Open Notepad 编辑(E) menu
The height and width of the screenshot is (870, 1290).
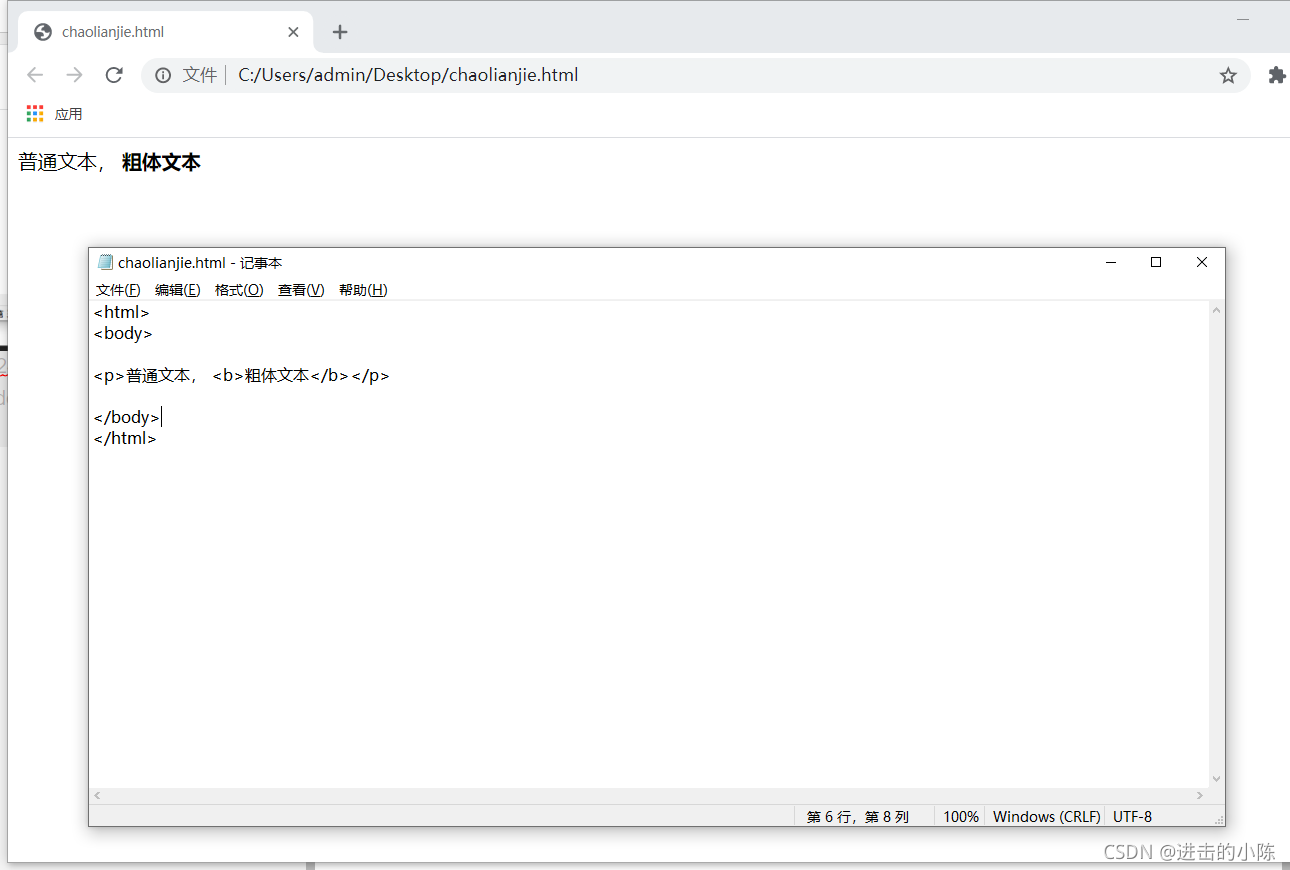(178, 290)
